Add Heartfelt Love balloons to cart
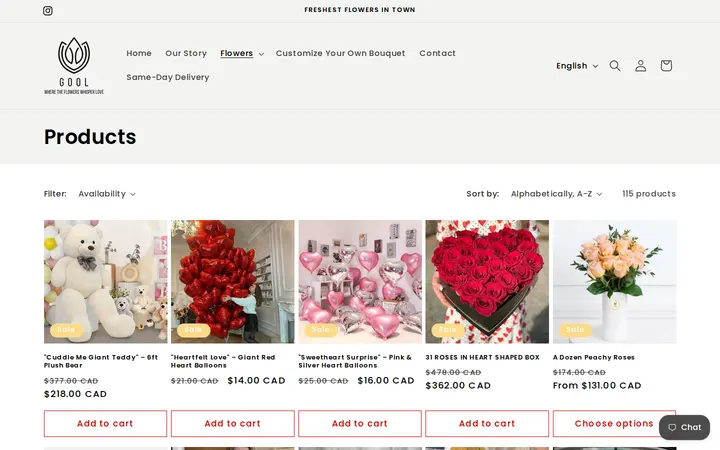Image resolution: width=720 pixels, height=450 pixels. pos(233,423)
